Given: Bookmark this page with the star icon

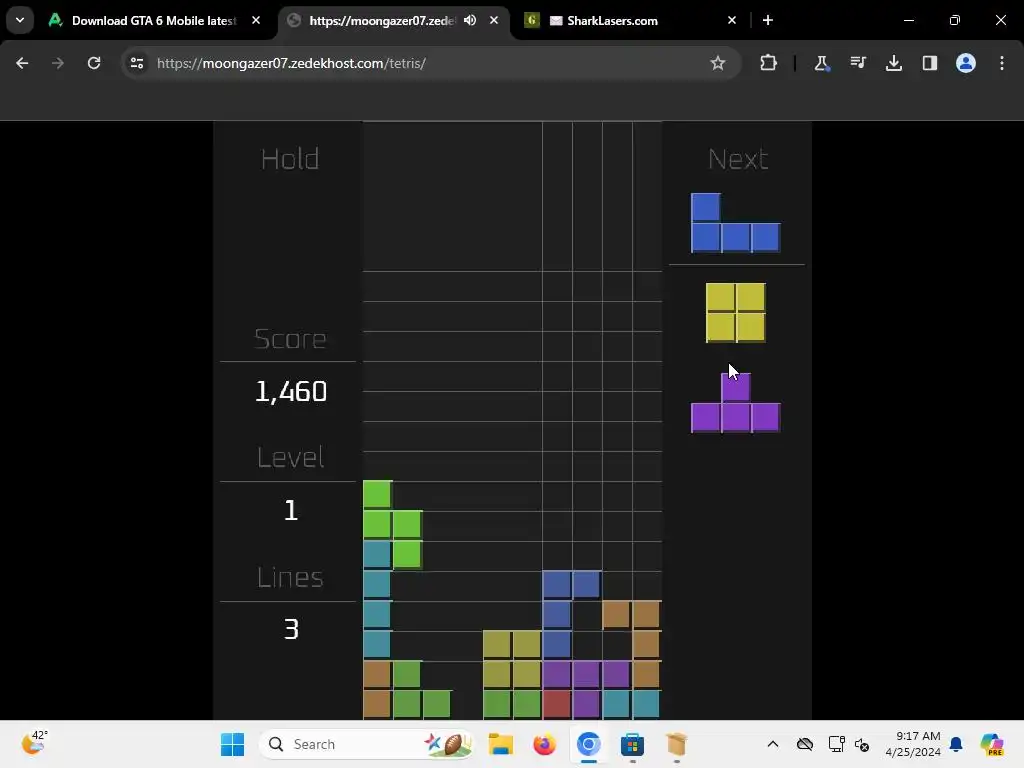Looking at the screenshot, I should (x=718, y=63).
